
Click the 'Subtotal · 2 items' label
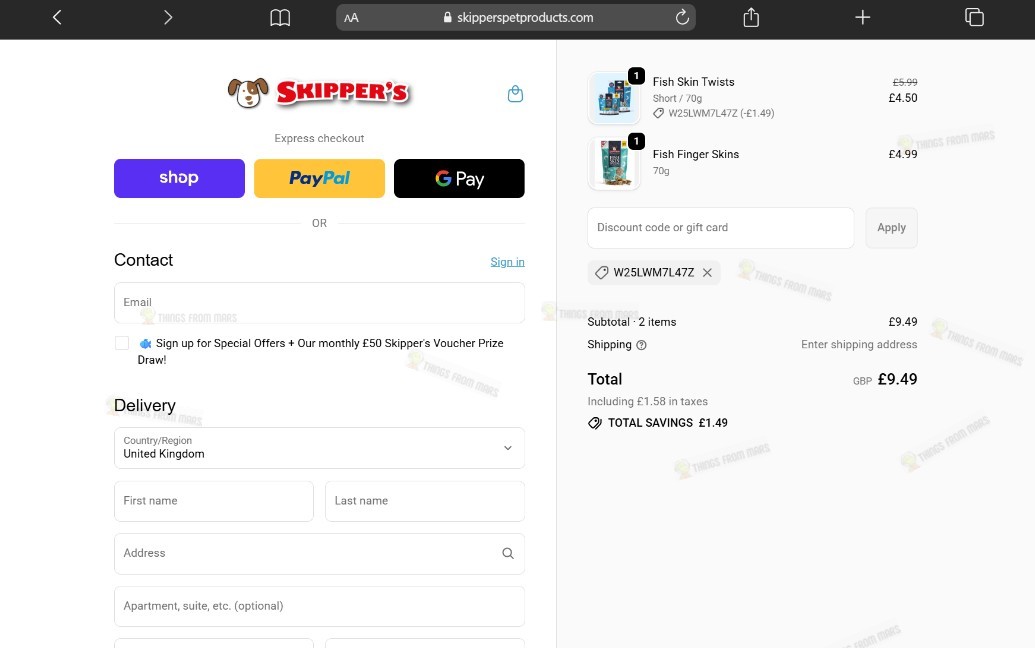pyautogui.click(x=632, y=322)
